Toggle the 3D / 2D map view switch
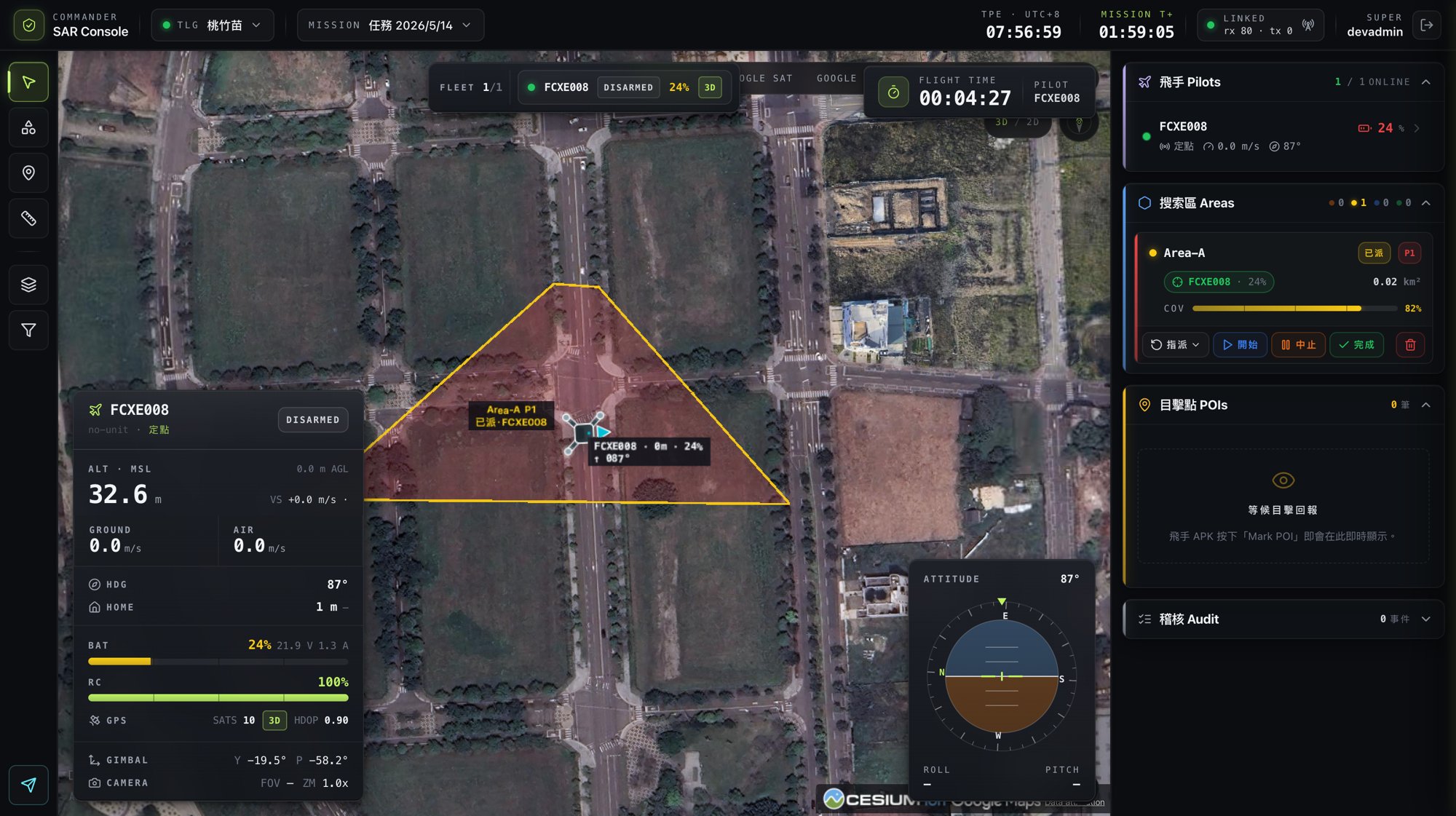Screen dimensions: 1456x816 [x=1017, y=122]
